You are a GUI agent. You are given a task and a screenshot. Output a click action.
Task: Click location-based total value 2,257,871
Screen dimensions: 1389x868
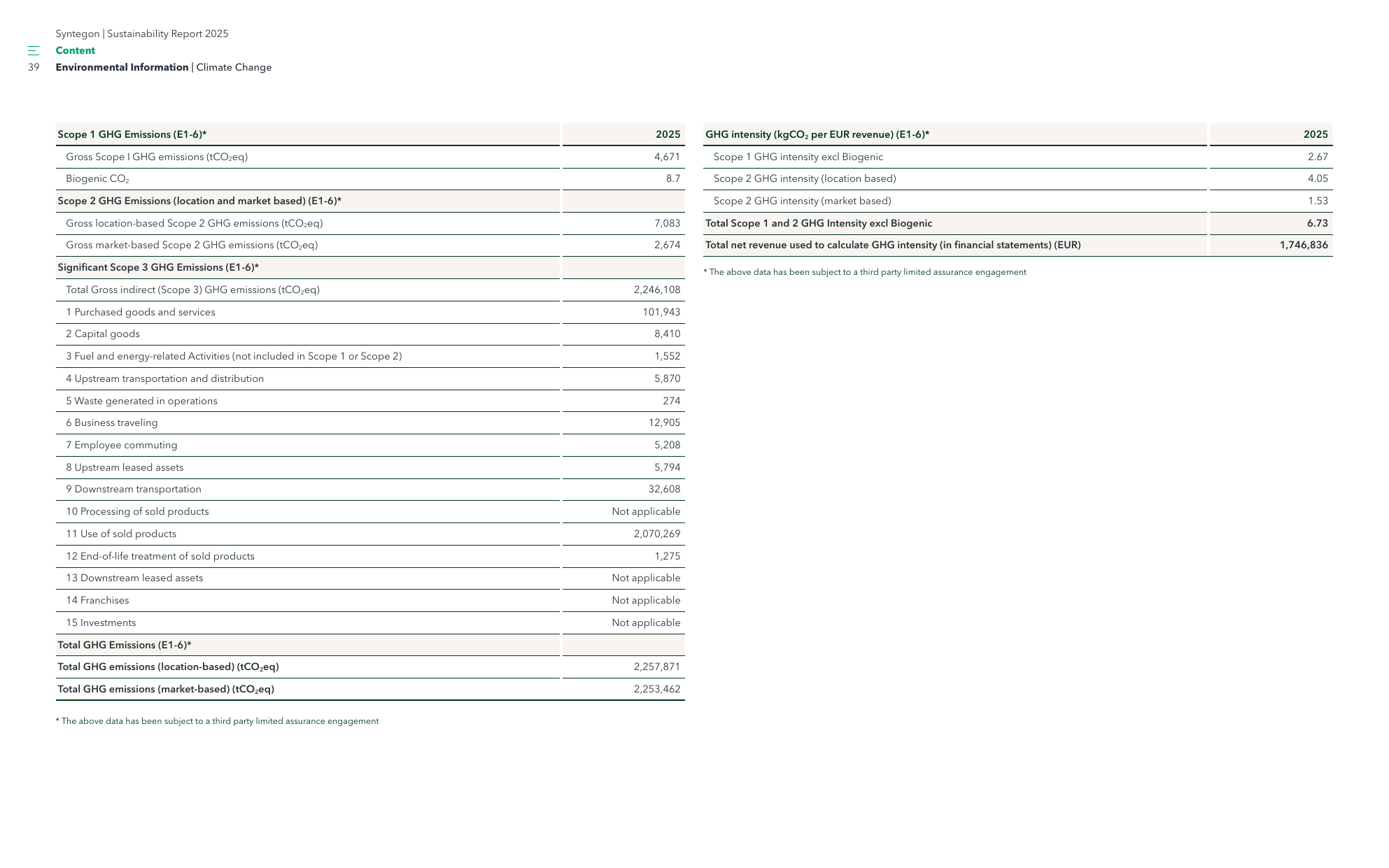[657, 667]
